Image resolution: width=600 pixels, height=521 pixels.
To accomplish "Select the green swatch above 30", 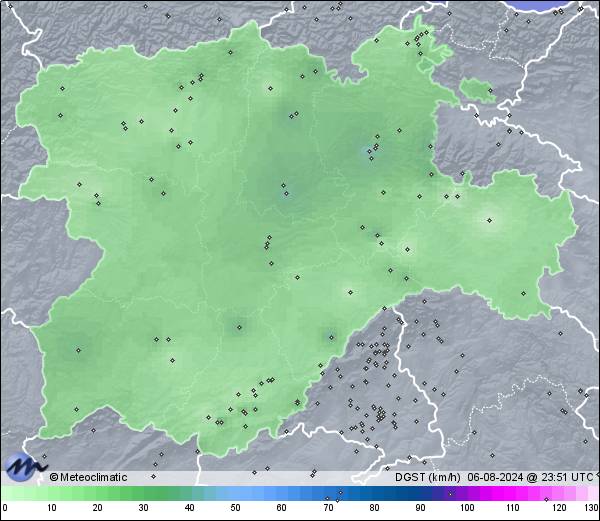I will pos(143,493).
